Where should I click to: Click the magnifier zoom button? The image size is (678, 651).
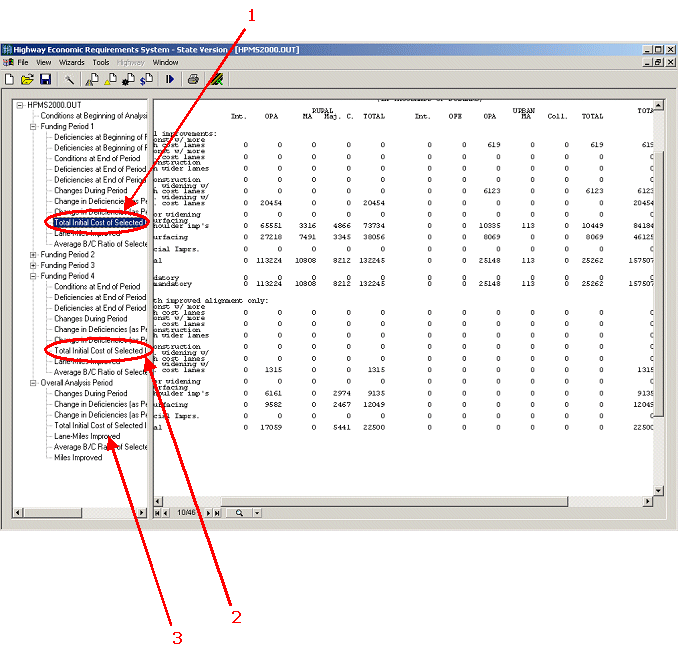239,513
